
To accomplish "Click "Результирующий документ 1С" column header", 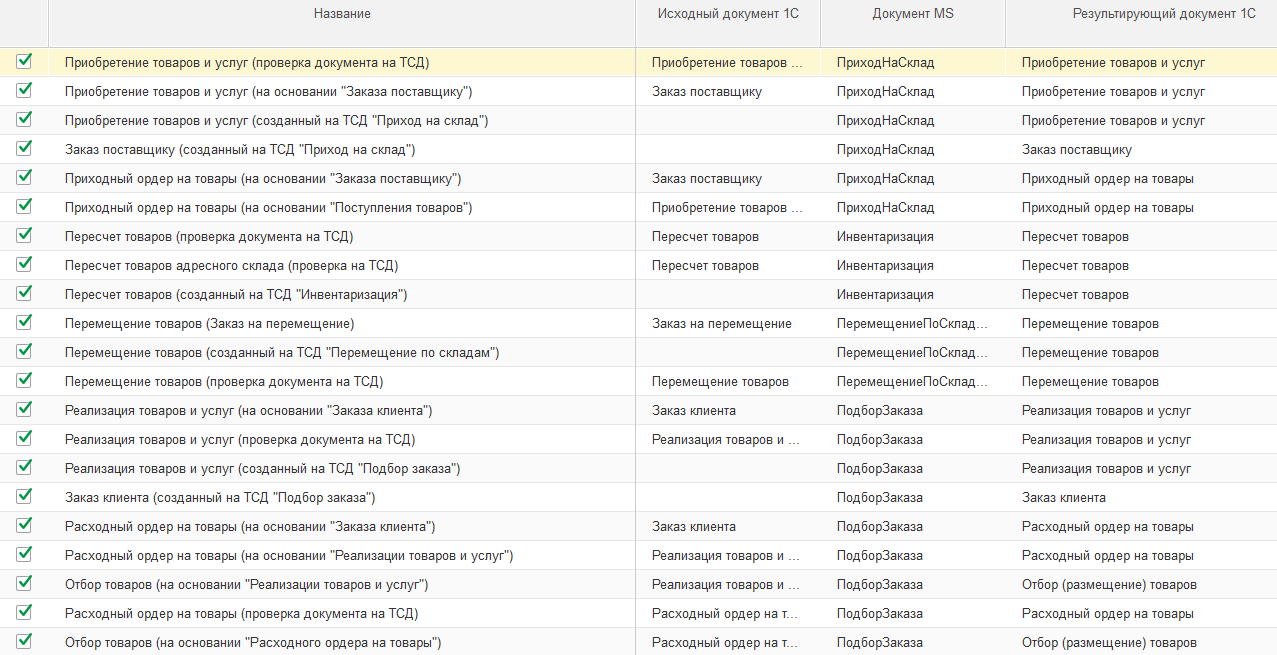I will [x=1149, y=14].
